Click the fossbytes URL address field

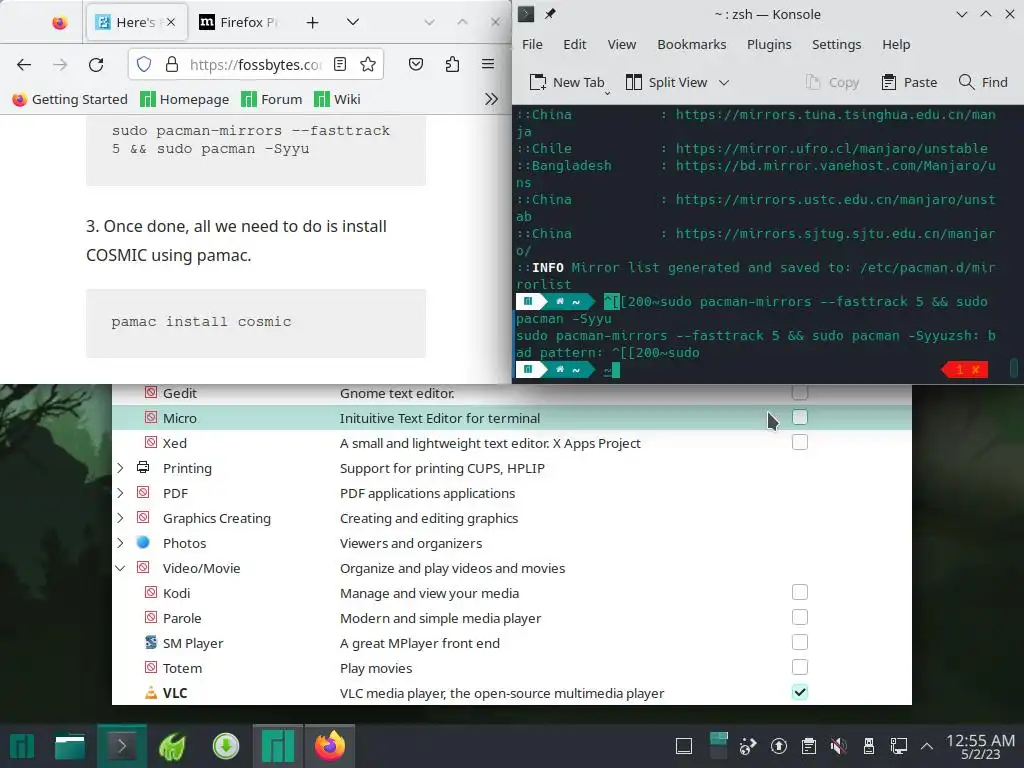(256, 64)
